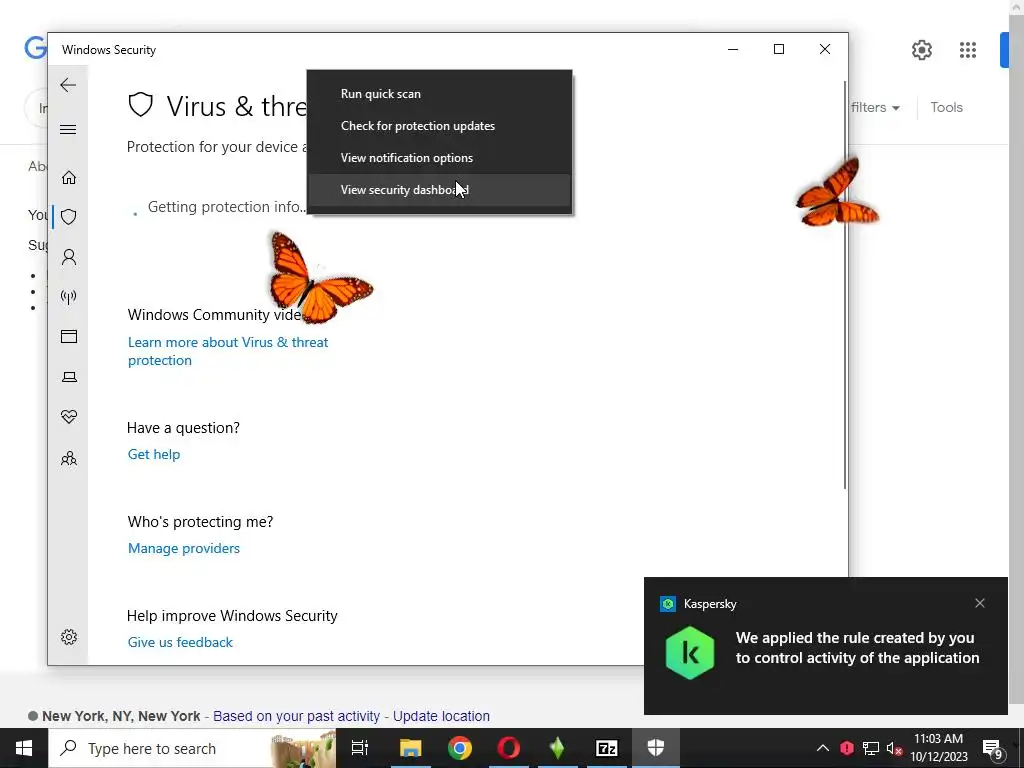Open the network icon in the system tray
This screenshot has width=1024, height=768.
pos(871,748)
